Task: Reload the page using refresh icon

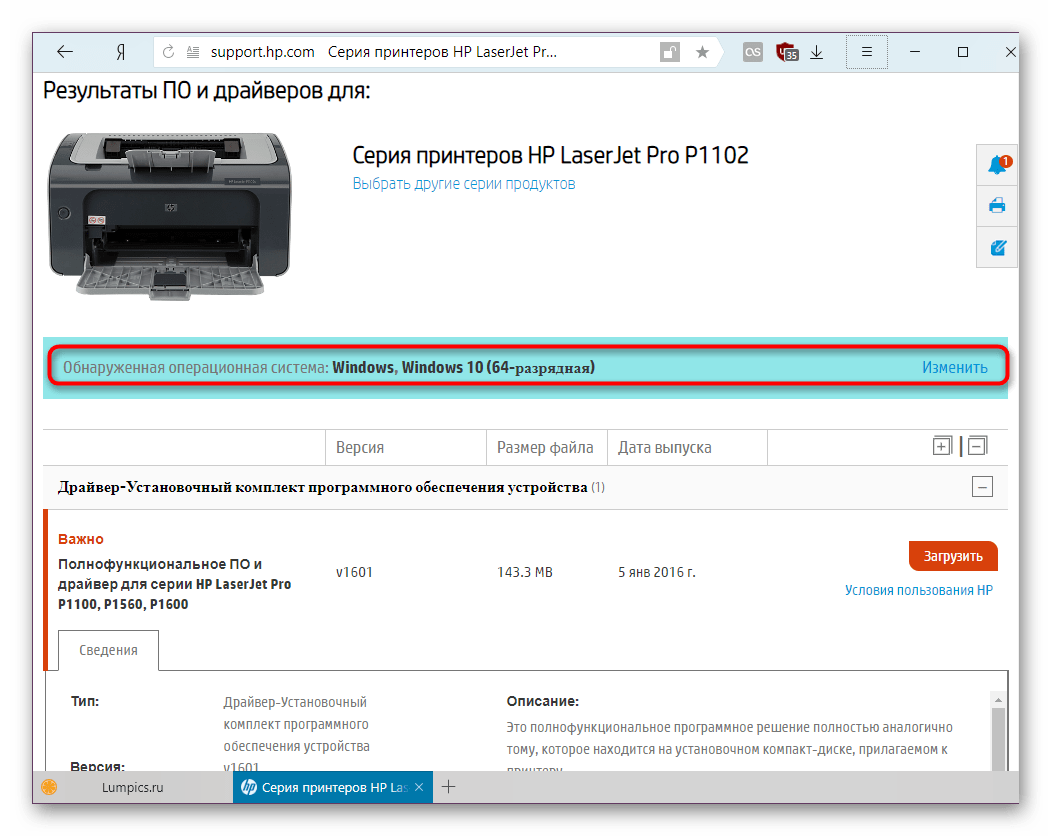Action: 169,52
